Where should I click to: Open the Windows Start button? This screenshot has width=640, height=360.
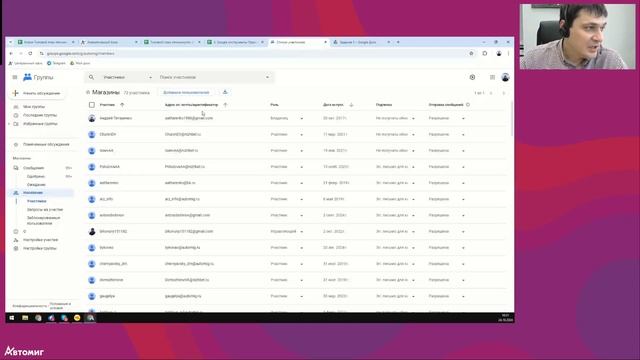(x=12, y=318)
